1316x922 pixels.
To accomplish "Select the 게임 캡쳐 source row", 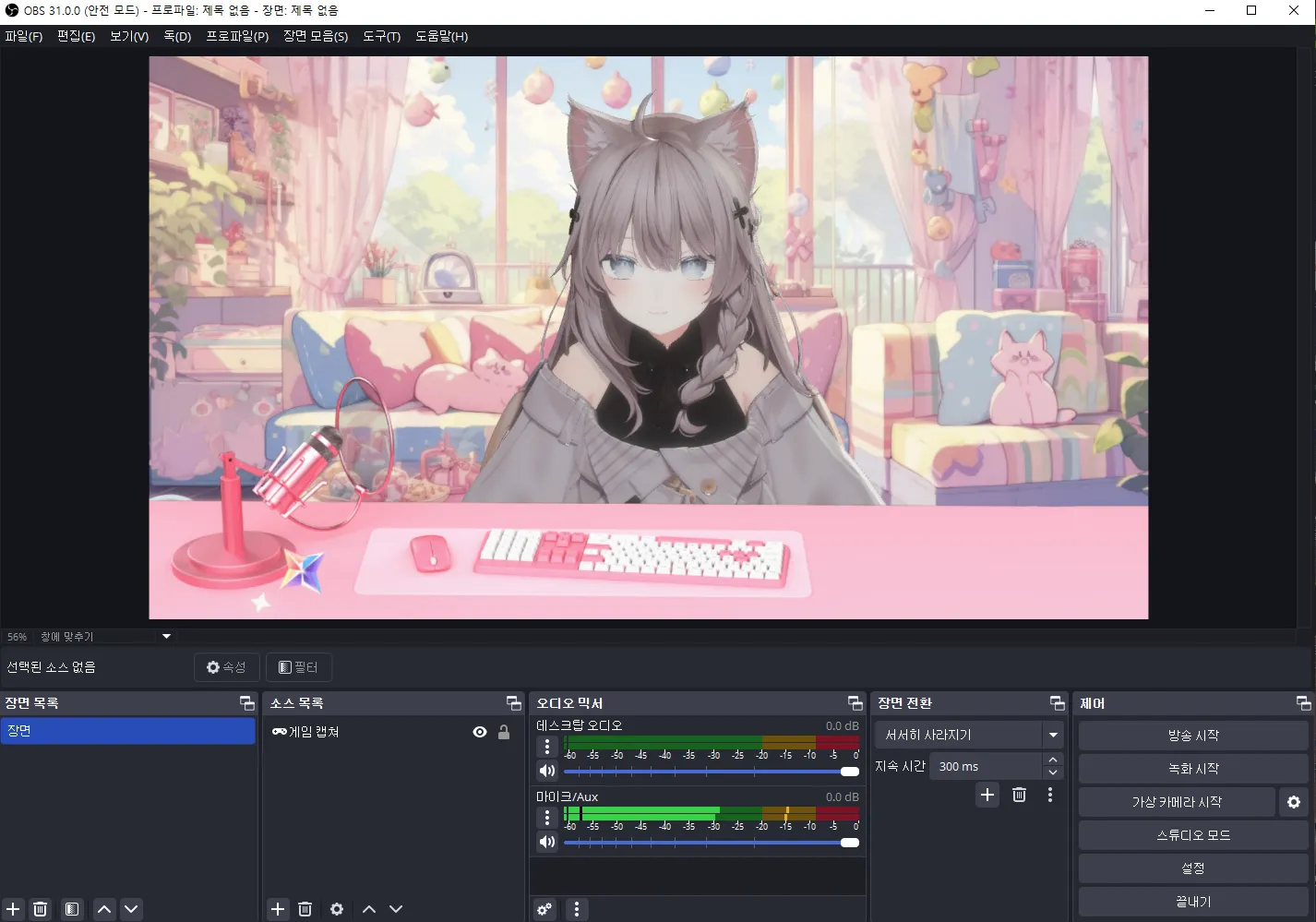I will (x=392, y=732).
